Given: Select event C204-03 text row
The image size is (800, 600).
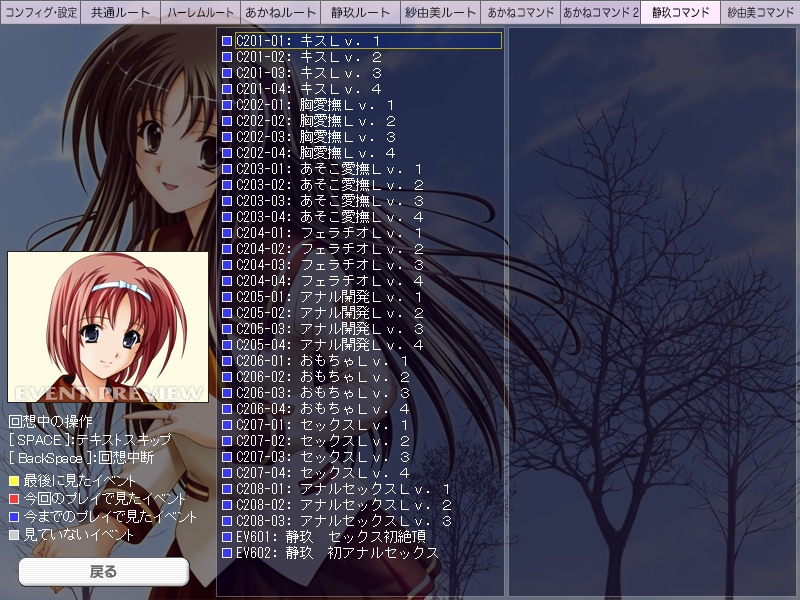Looking at the screenshot, I should point(330,265).
